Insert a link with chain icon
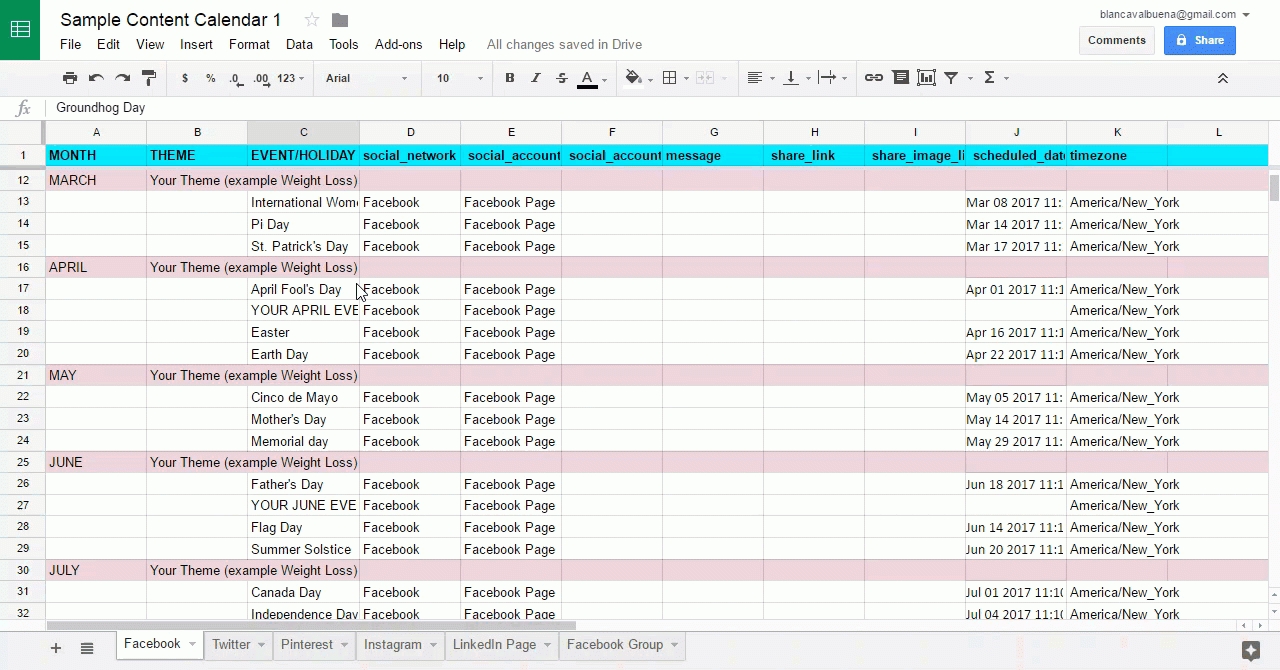The width and height of the screenshot is (1280, 670). 874,78
